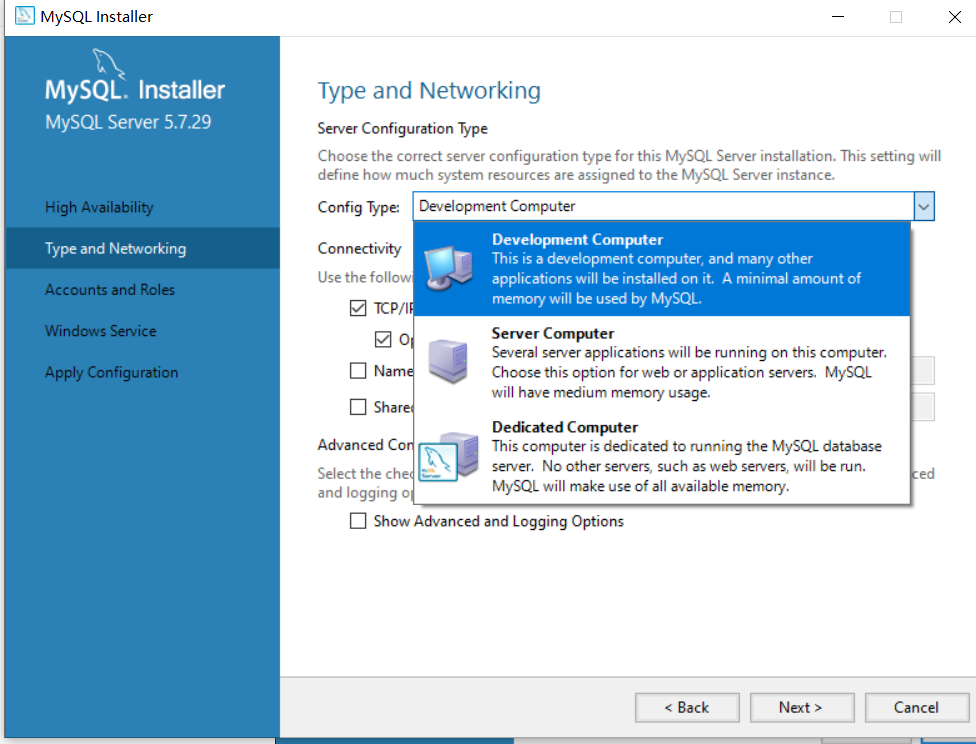Open the High Availability step
This screenshot has height=744, width=976.
click(x=99, y=207)
